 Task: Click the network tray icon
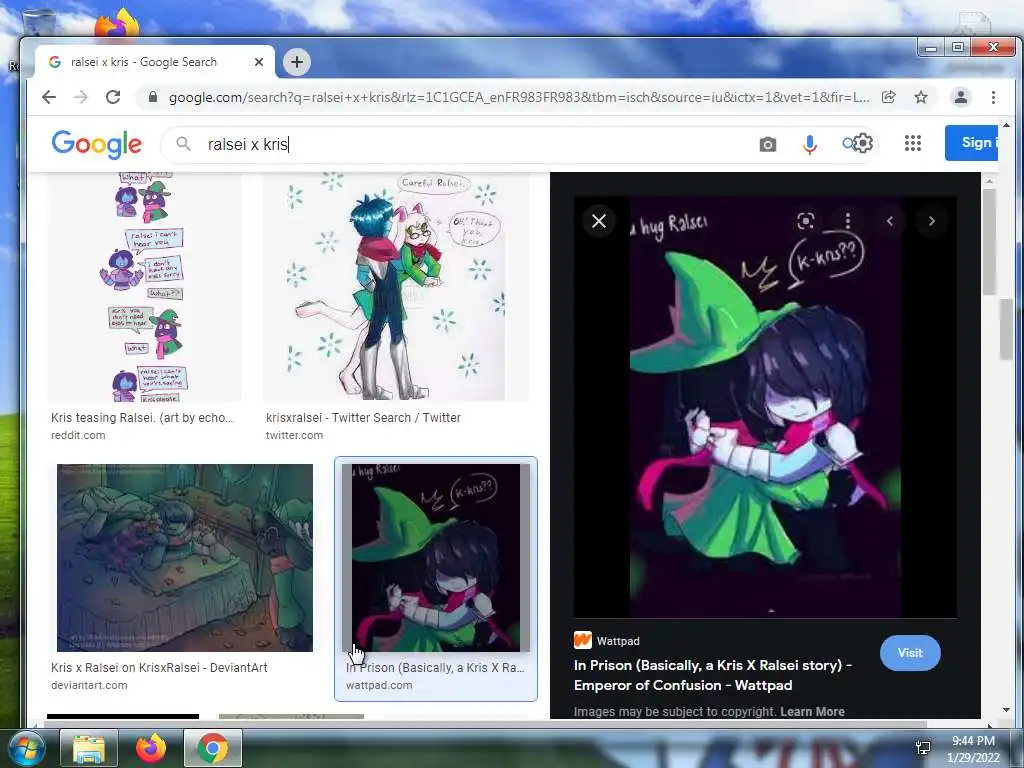coord(923,748)
